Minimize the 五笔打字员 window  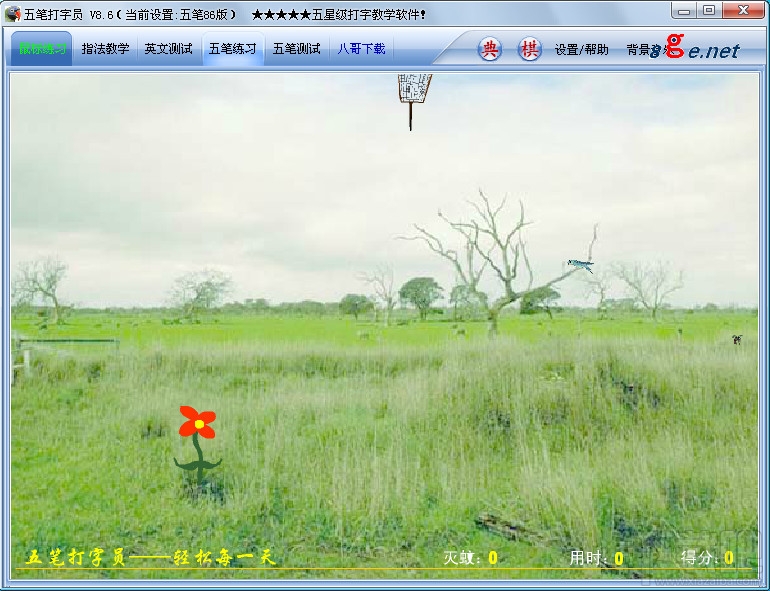685,10
